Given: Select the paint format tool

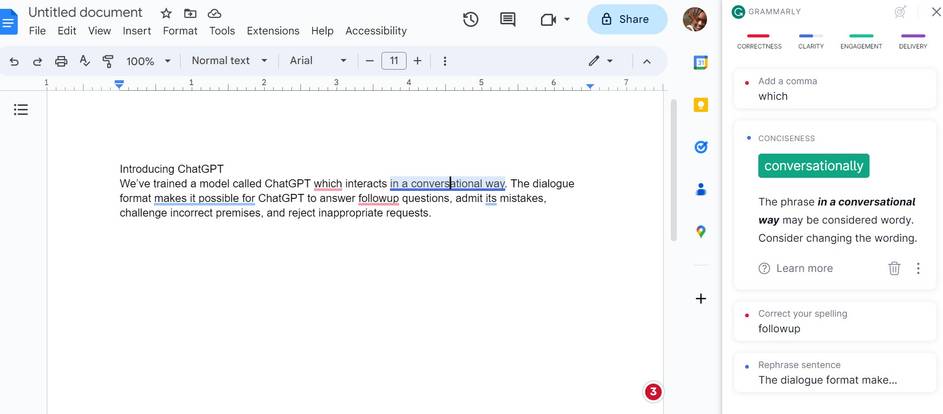Looking at the screenshot, I should coord(108,61).
